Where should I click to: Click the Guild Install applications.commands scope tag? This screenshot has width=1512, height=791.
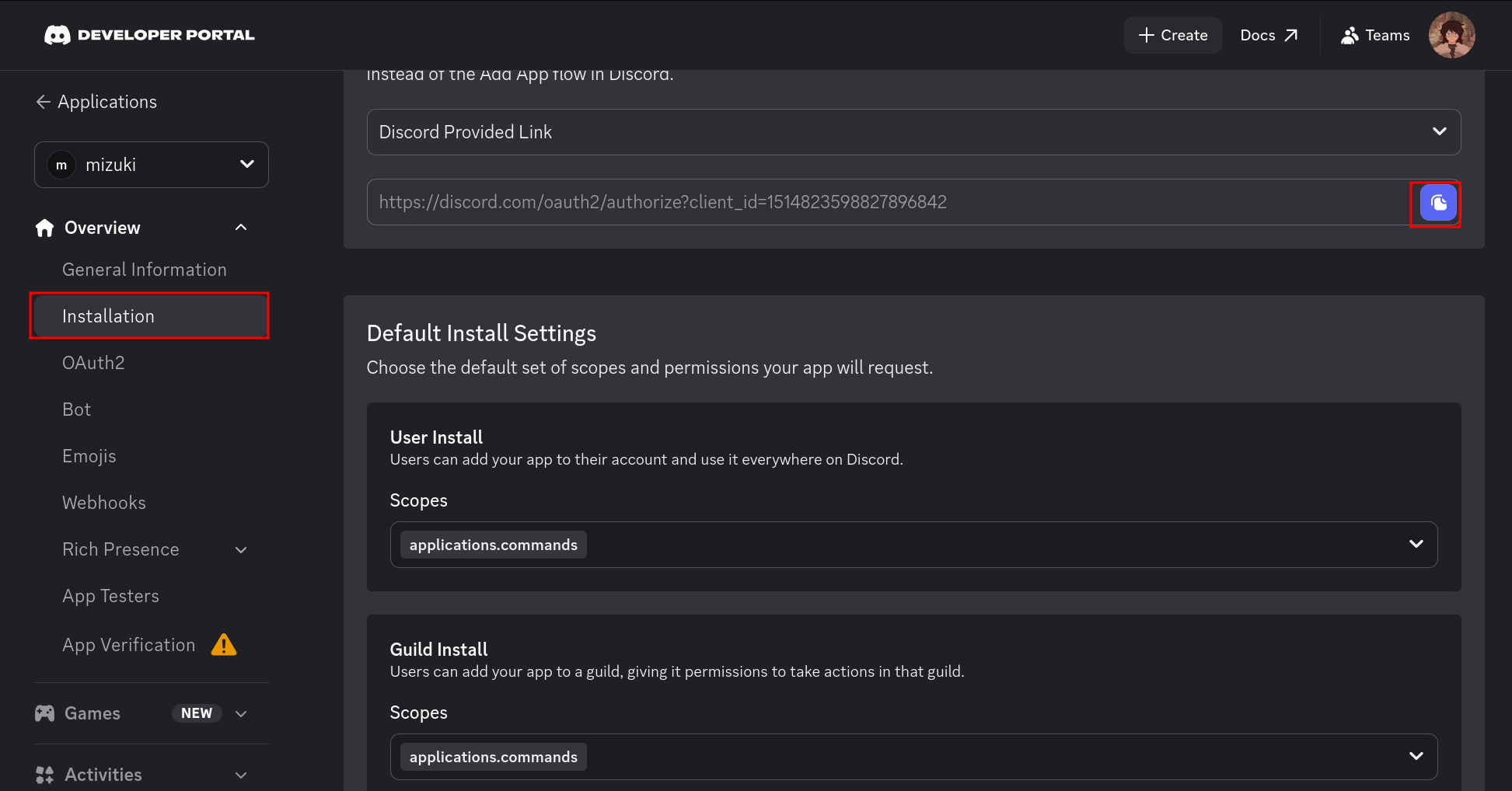point(494,757)
